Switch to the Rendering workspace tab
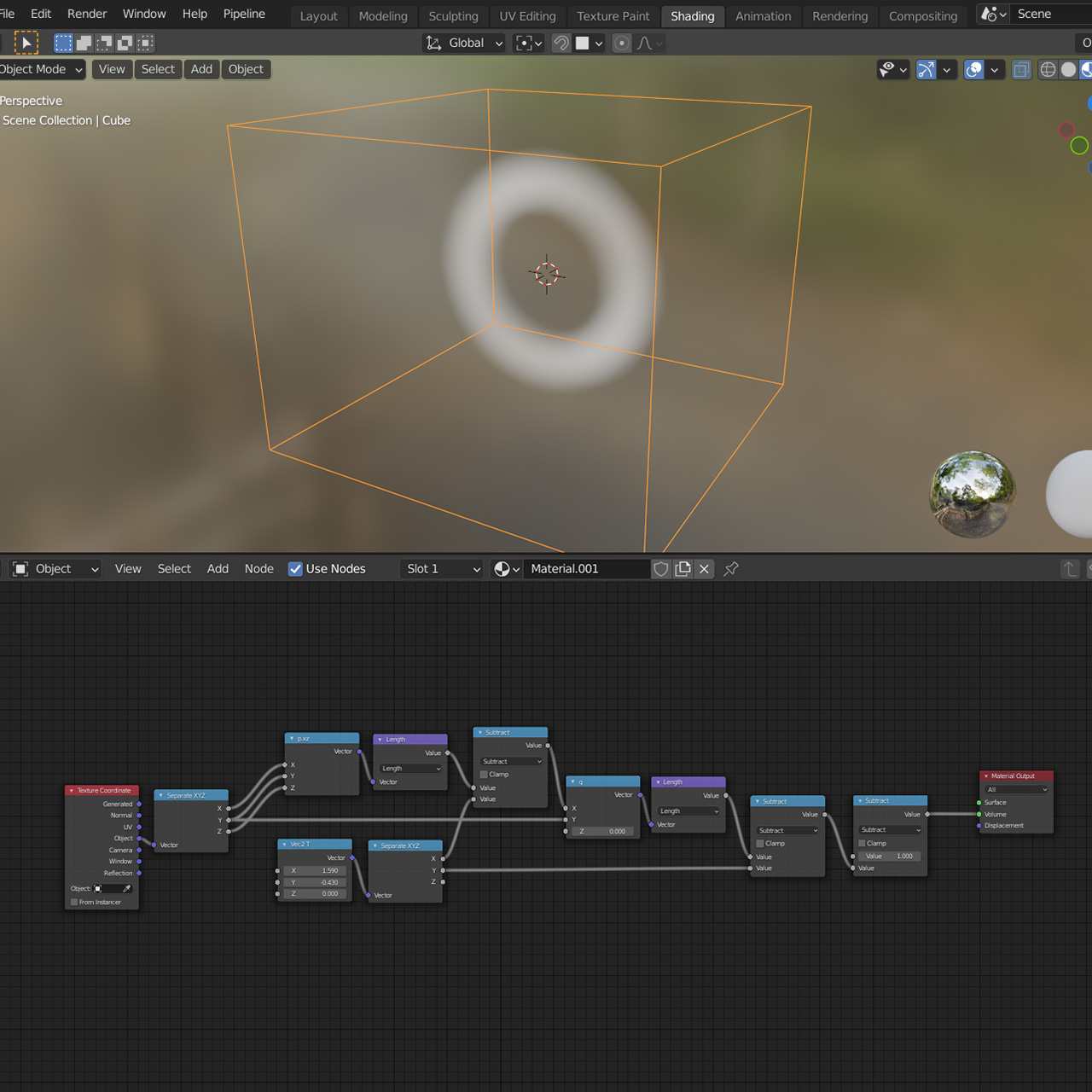 coord(839,16)
